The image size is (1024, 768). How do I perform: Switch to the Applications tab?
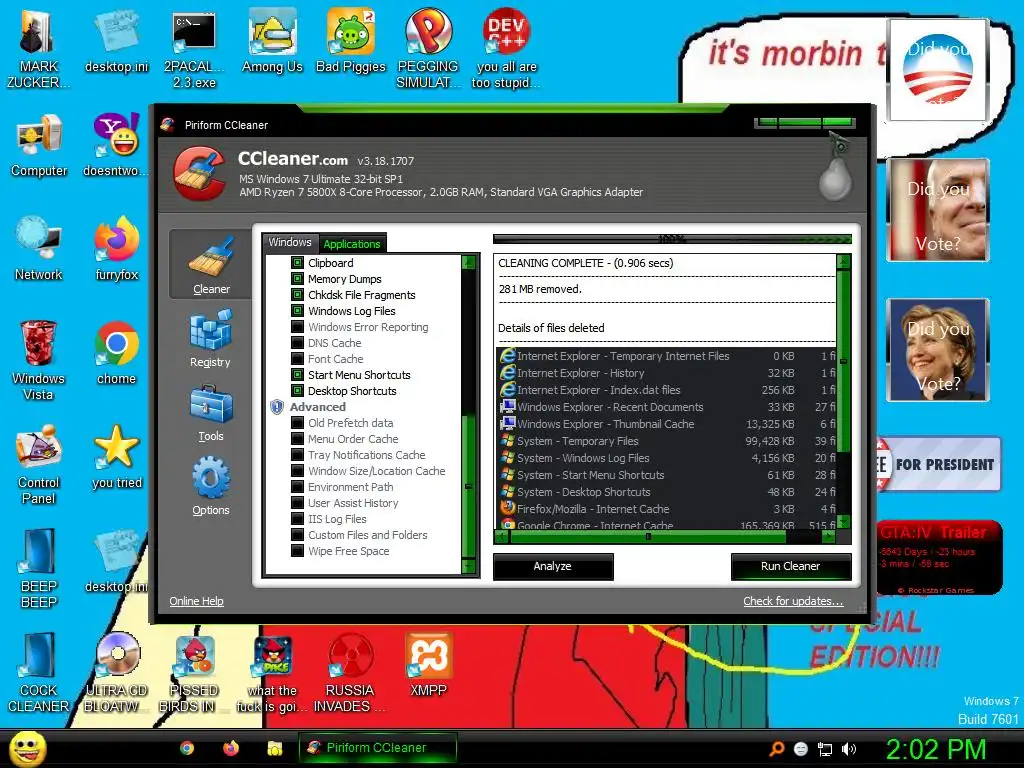click(x=352, y=244)
